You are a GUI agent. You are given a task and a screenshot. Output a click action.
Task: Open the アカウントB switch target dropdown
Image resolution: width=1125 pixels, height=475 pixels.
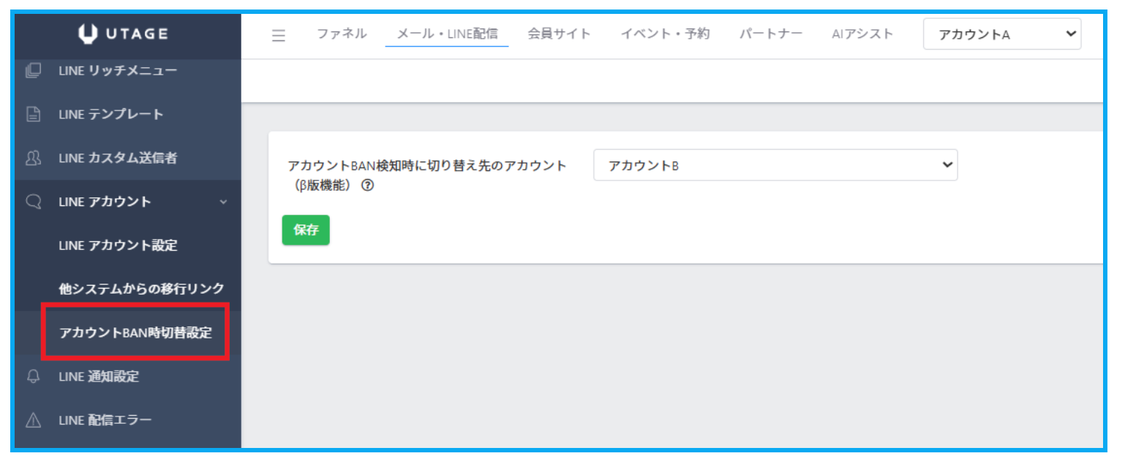[775, 166]
